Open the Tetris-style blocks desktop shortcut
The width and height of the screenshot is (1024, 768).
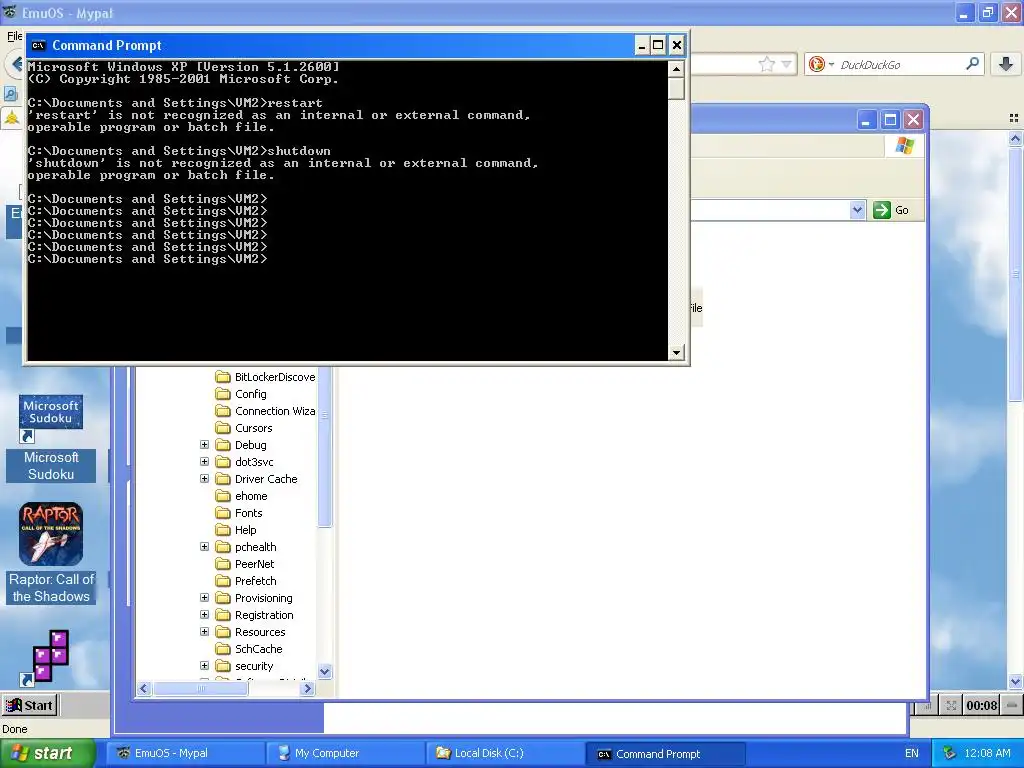50,657
